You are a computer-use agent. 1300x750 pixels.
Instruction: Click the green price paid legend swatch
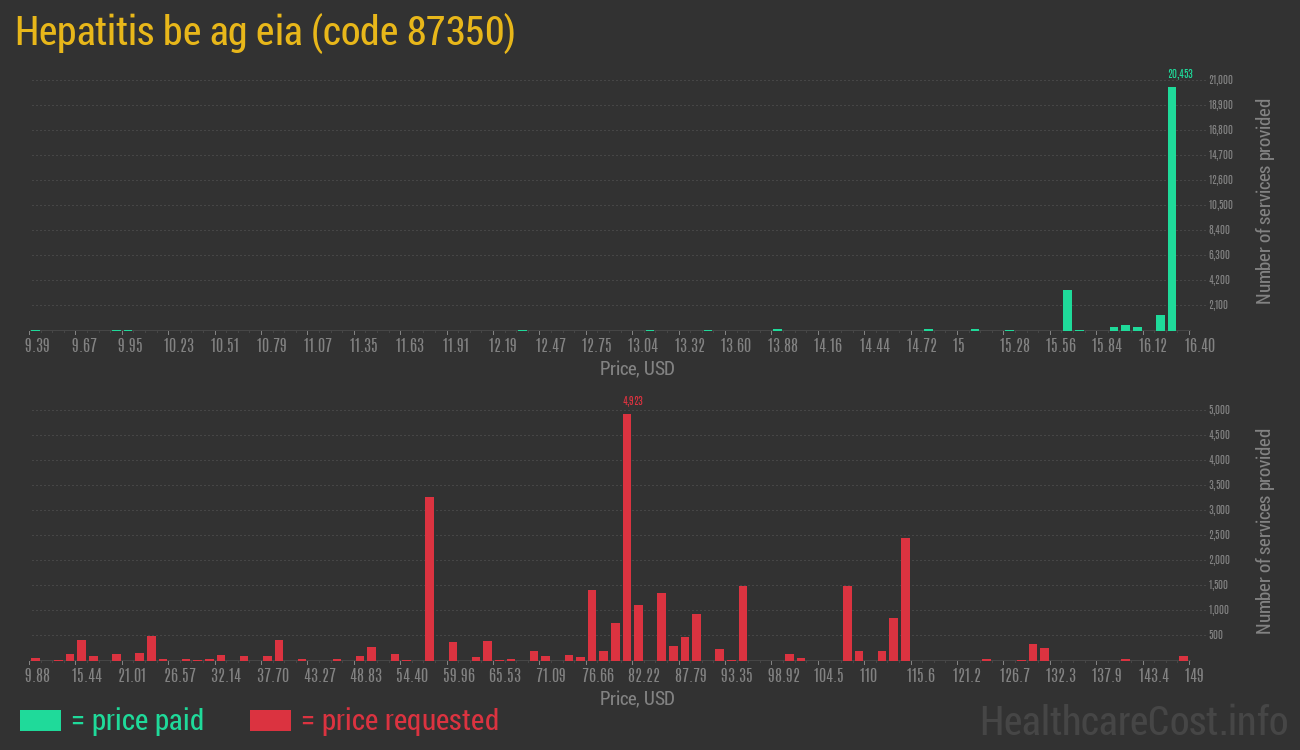pyautogui.click(x=40, y=720)
